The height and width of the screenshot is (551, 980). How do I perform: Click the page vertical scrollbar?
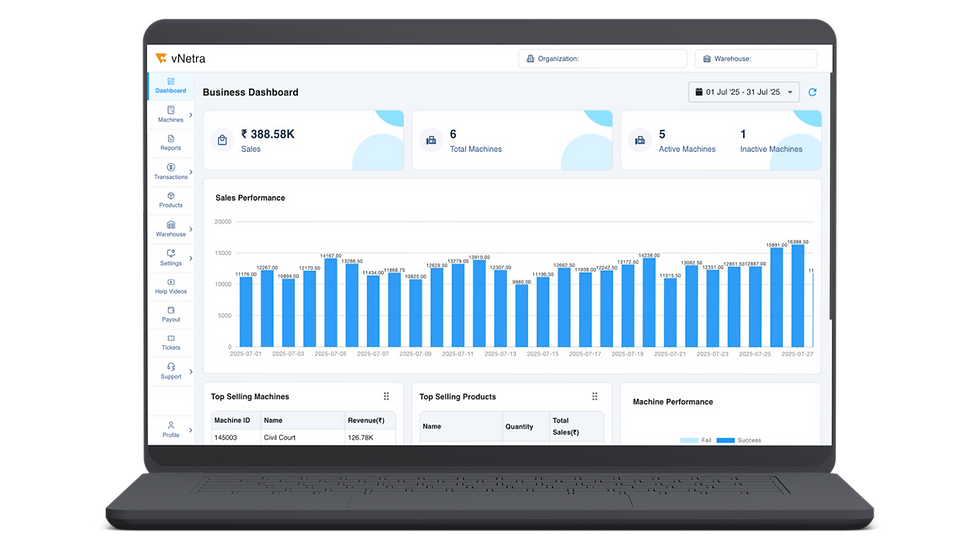831,196
